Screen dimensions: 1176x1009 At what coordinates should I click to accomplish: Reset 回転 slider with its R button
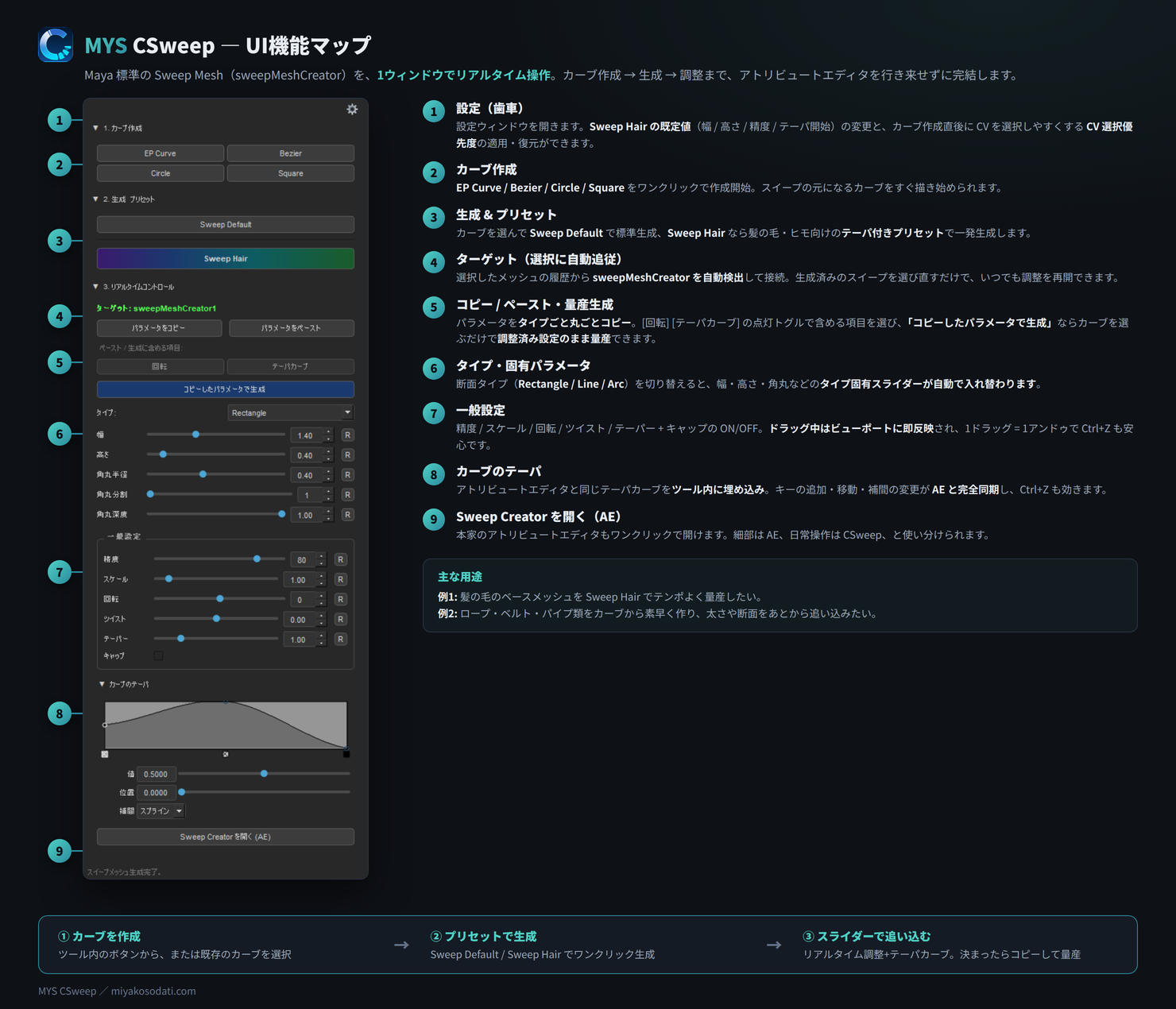[340, 599]
